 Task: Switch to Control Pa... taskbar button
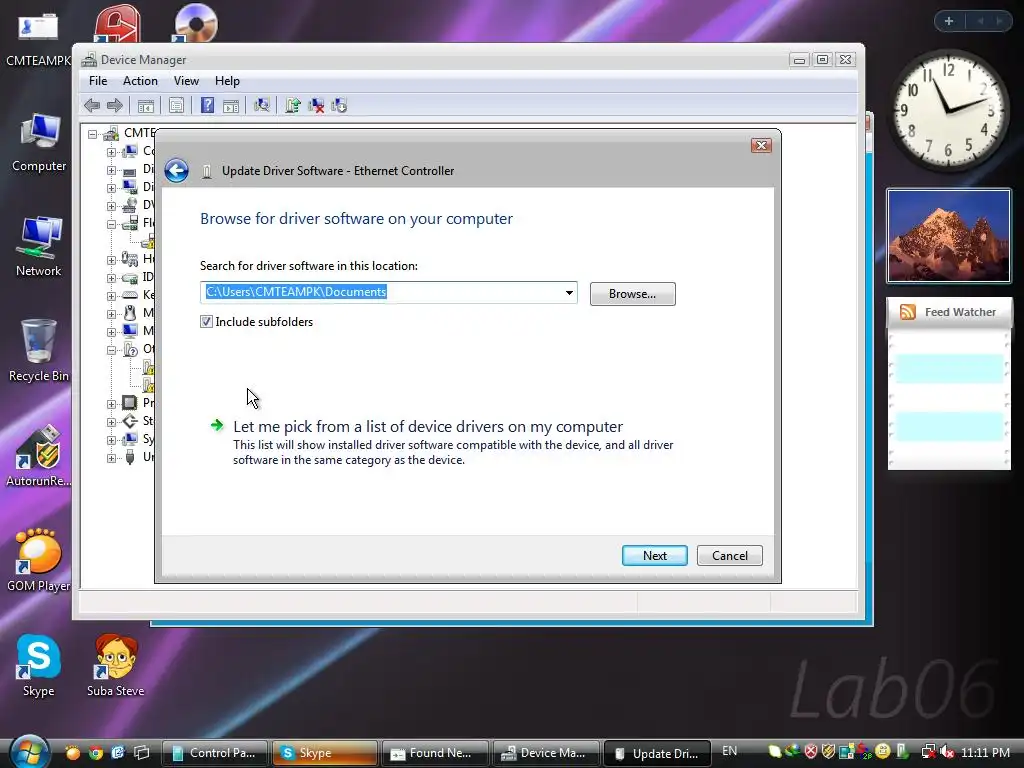pyautogui.click(x=214, y=753)
